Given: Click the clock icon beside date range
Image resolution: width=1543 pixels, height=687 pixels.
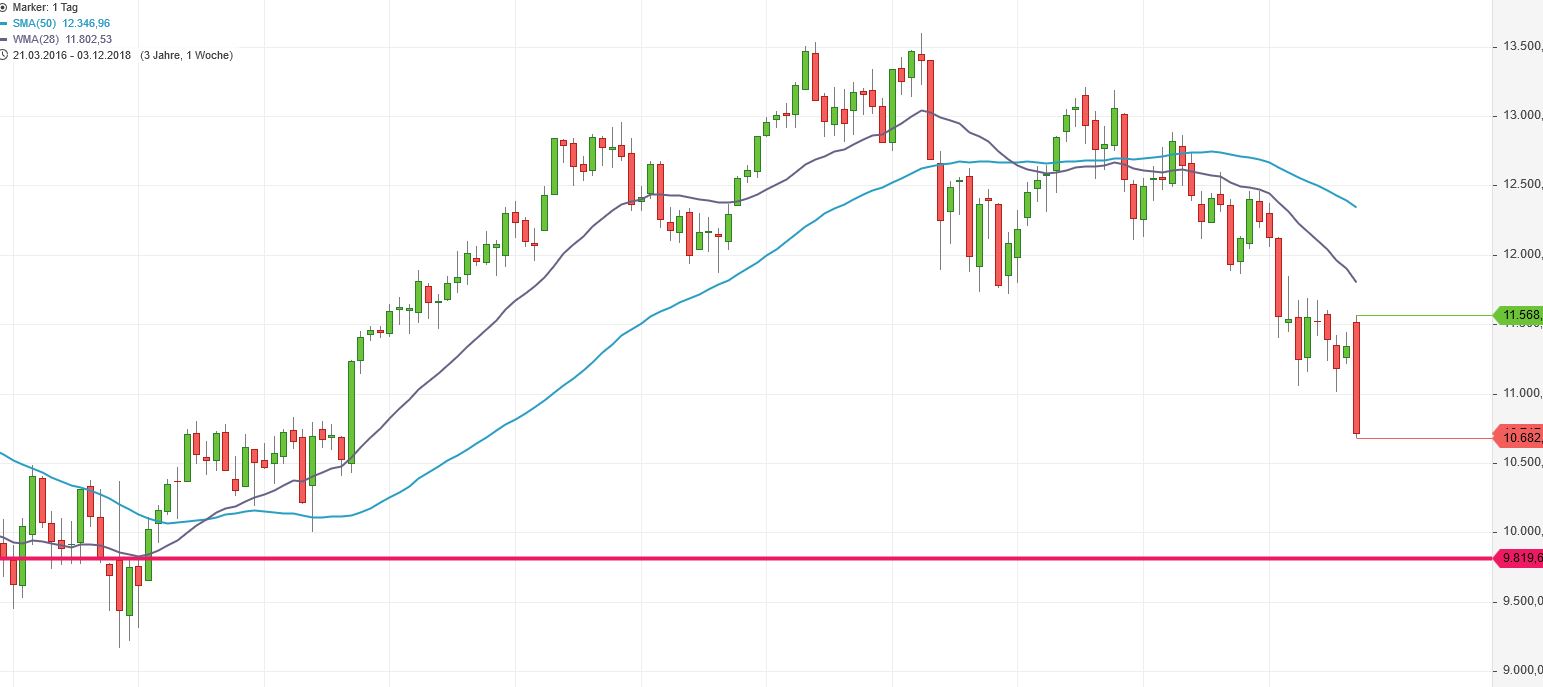Looking at the screenshot, I should 4,55.
